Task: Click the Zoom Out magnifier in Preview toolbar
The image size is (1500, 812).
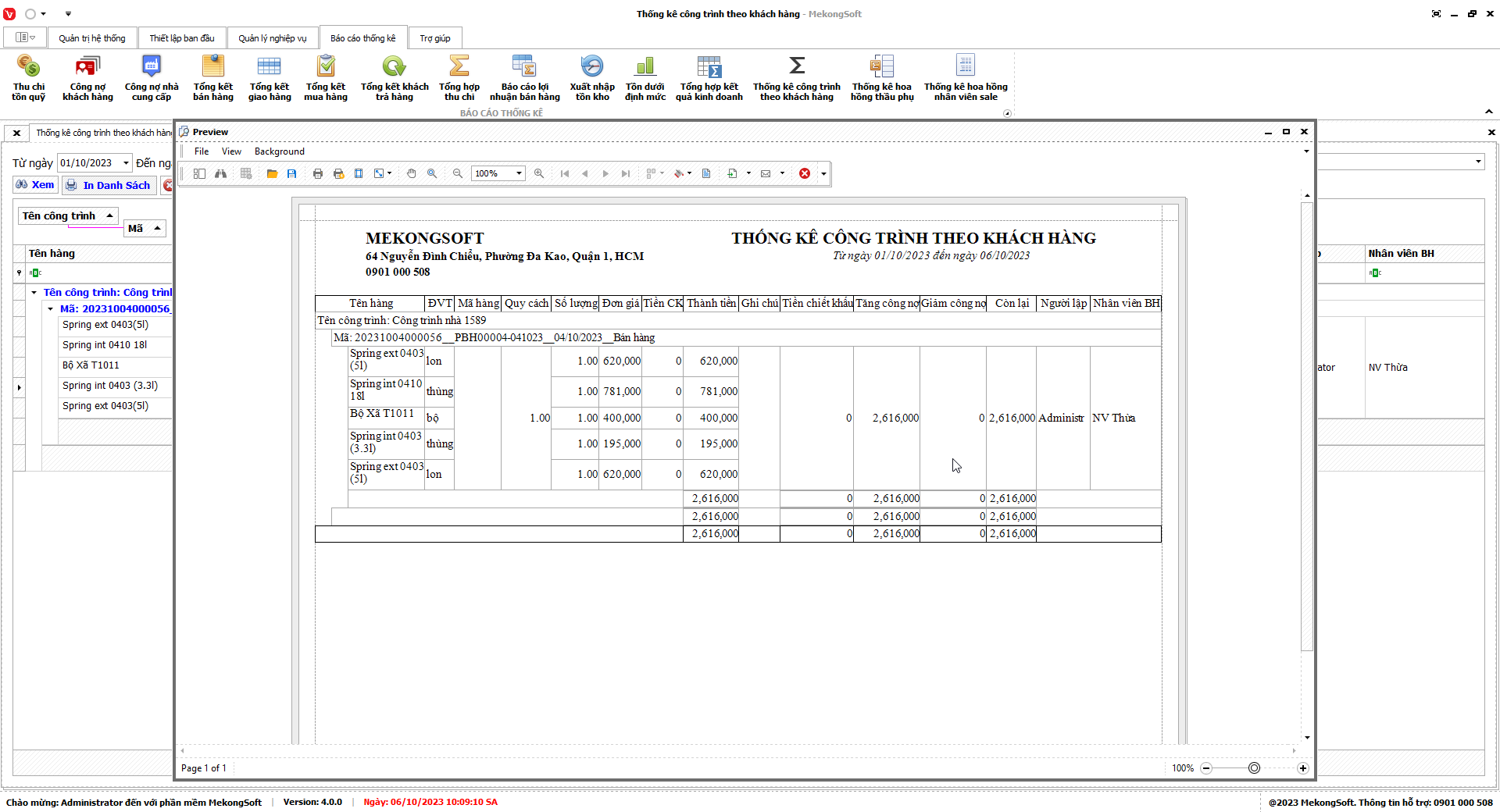Action: point(458,173)
